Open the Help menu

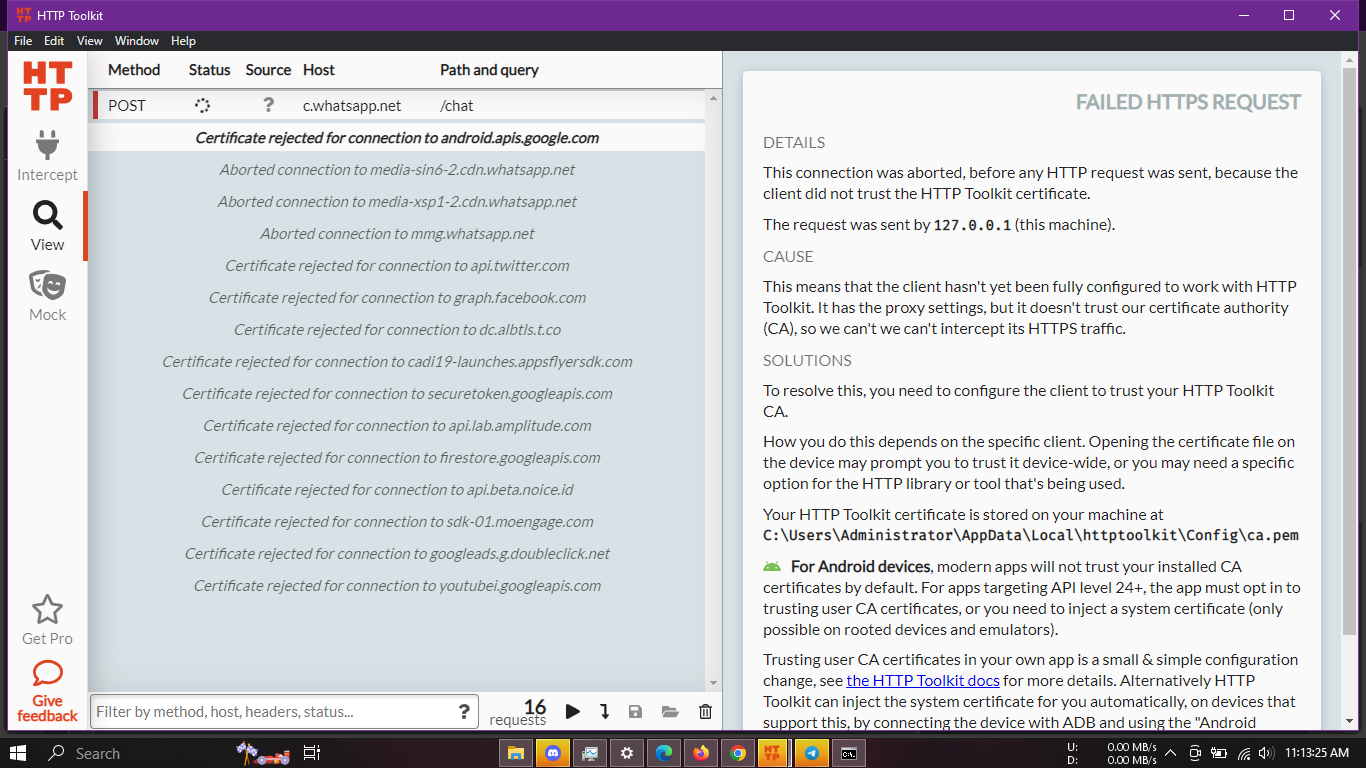point(183,41)
